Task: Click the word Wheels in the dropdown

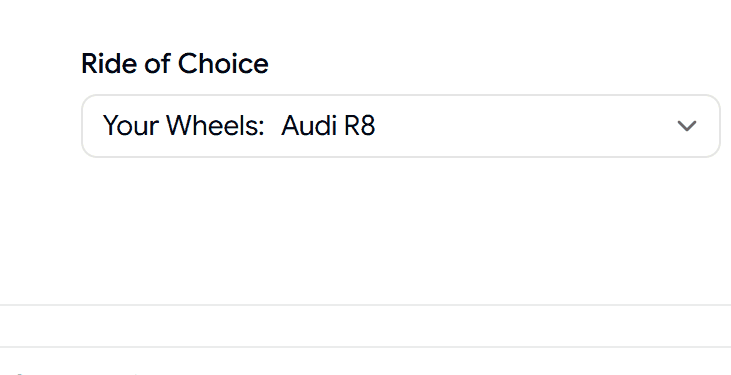Action: click(x=215, y=125)
